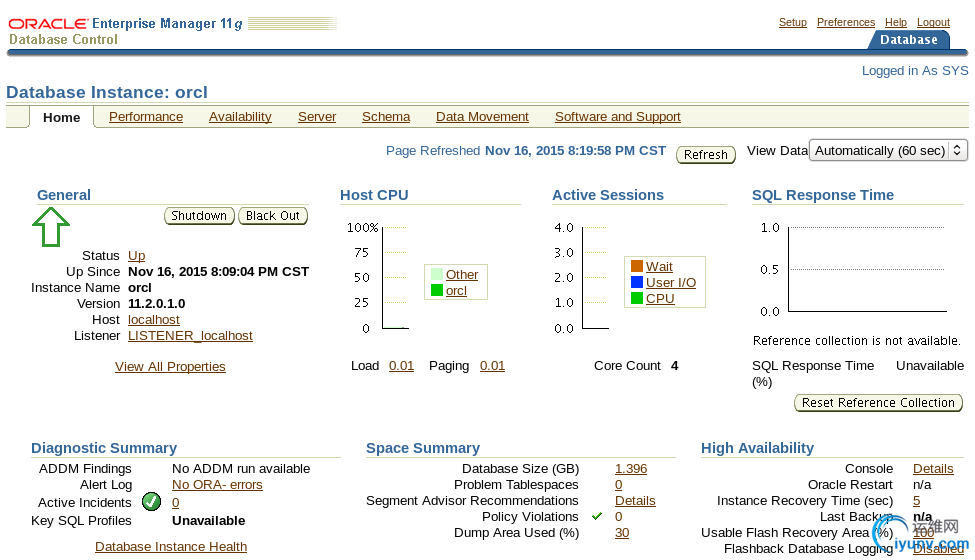Image resolution: width=975 pixels, height=560 pixels.
Task: Open the Console Details link
Action: click(933, 469)
